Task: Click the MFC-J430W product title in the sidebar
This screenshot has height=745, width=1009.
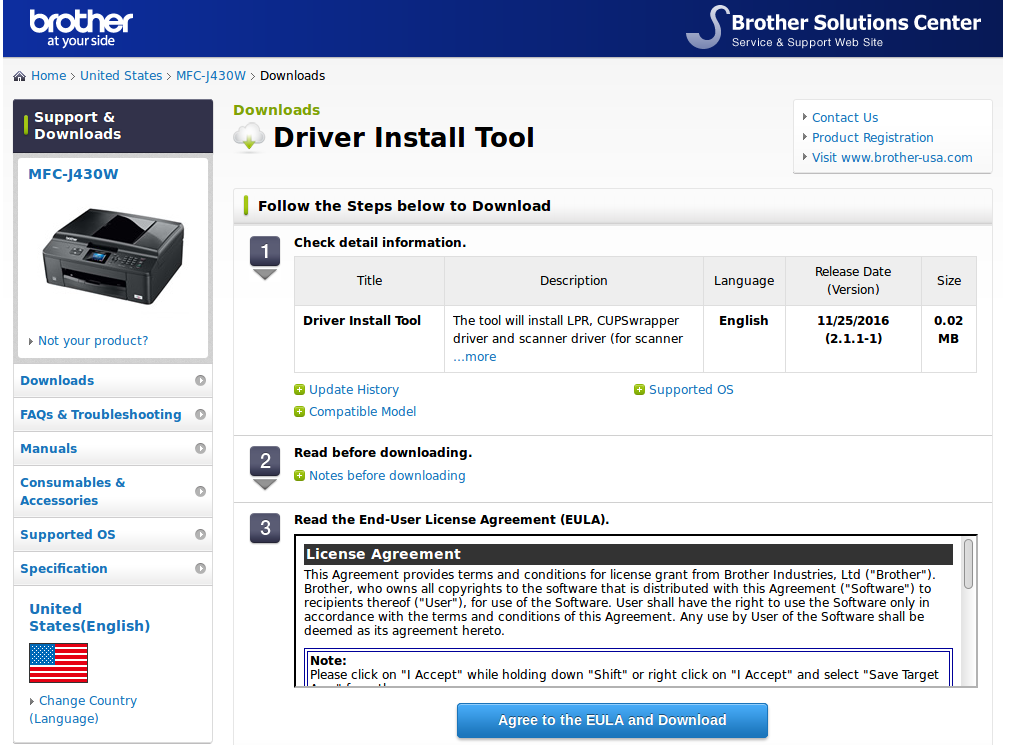Action: pyautogui.click(x=73, y=174)
